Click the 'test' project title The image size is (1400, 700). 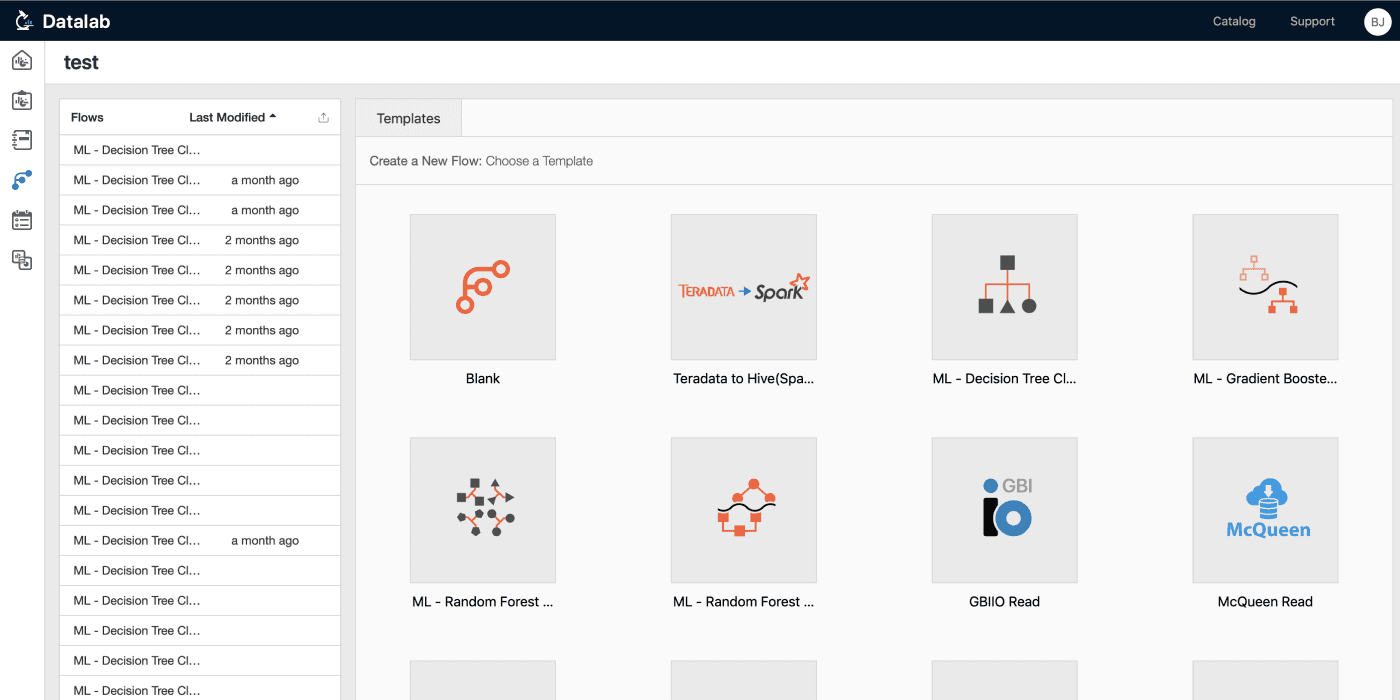click(x=81, y=62)
